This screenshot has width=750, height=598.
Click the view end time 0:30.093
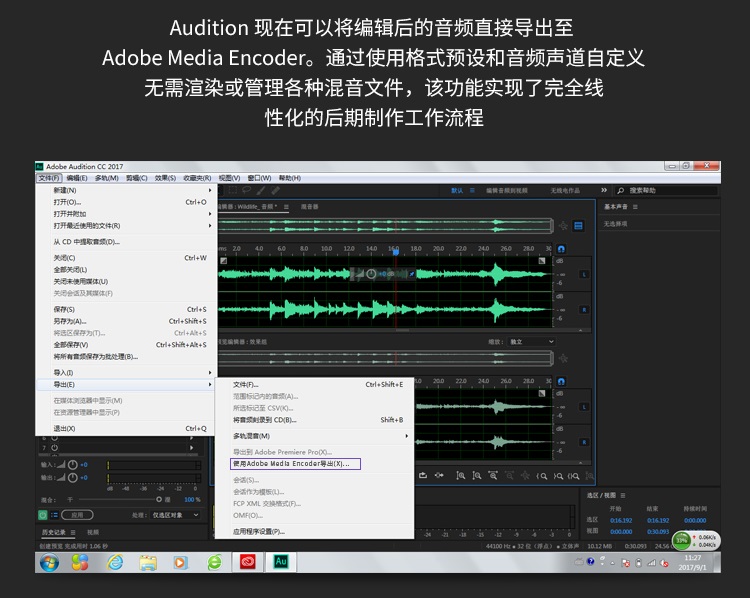pyautogui.click(x=658, y=532)
